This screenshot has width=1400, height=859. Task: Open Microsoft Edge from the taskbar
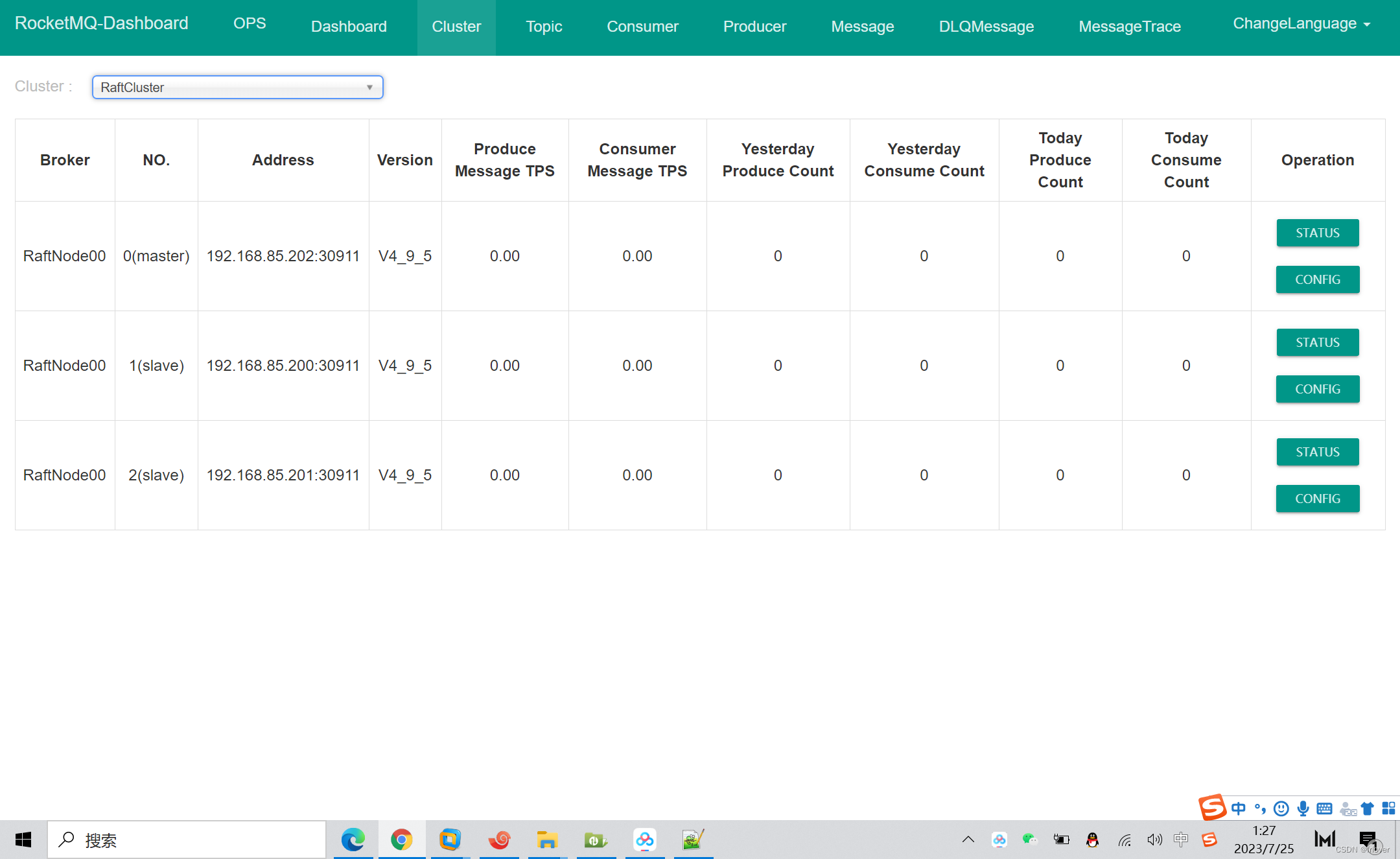(x=353, y=840)
